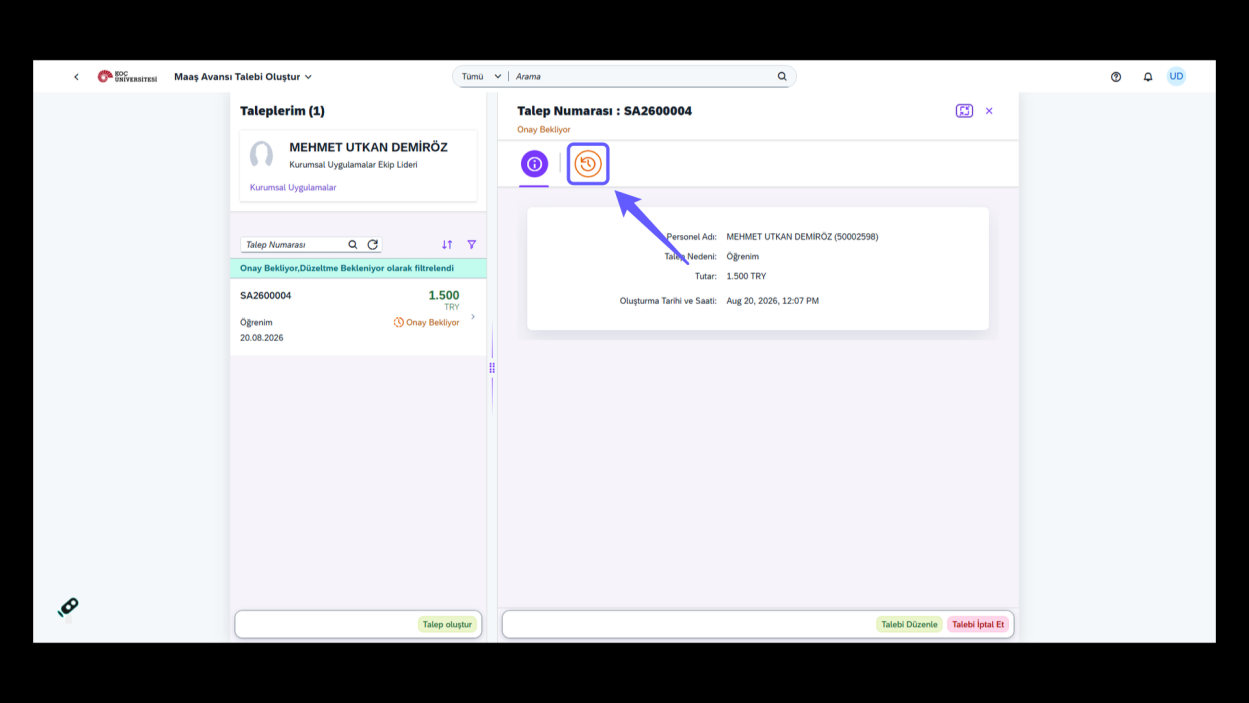Open the history clock tab icon
Viewport: 1249px width, 703px height.
tap(588, 164)
